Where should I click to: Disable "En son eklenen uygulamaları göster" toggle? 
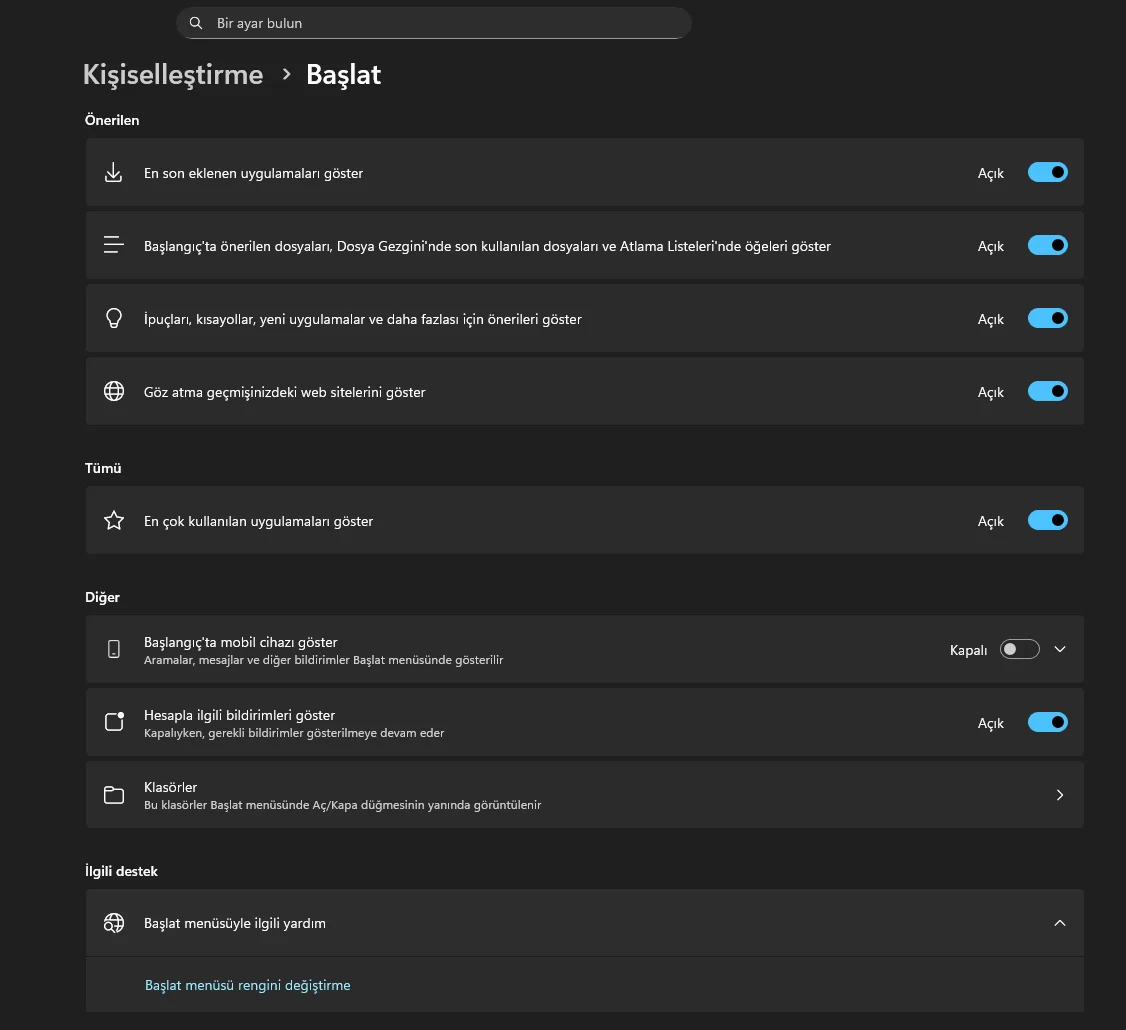coord(1047,173)
